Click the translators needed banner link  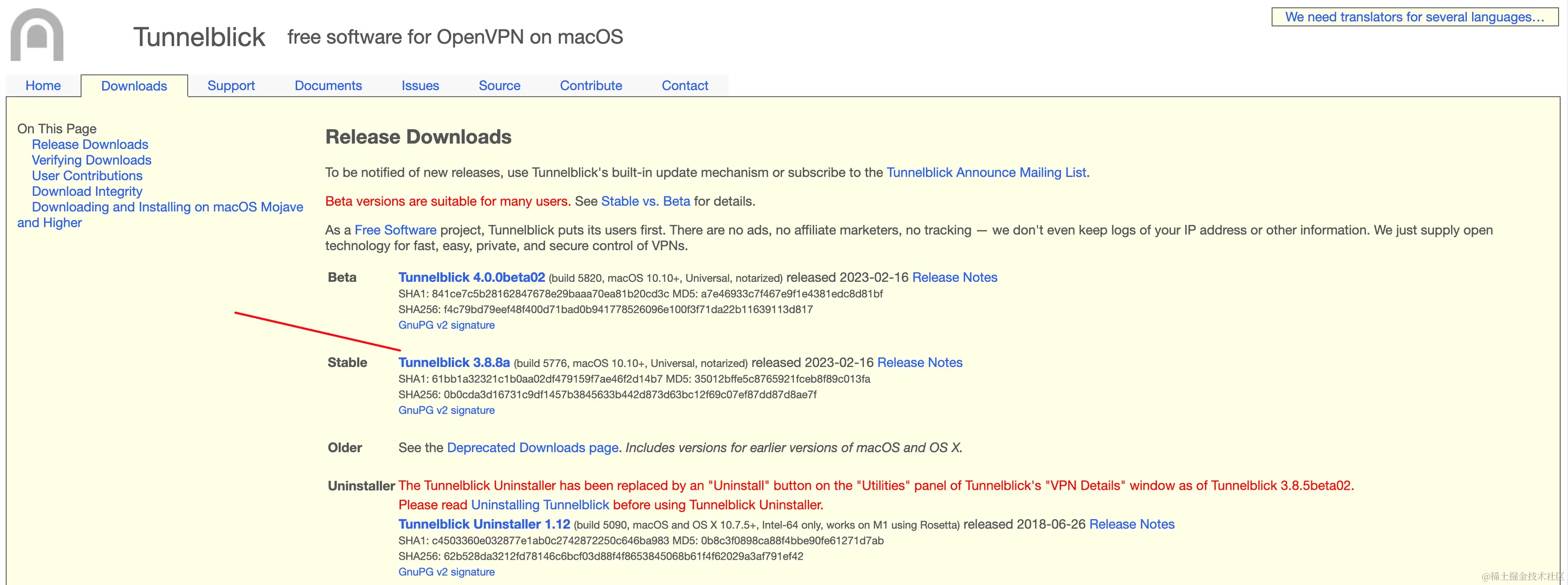pos(1414,17)
